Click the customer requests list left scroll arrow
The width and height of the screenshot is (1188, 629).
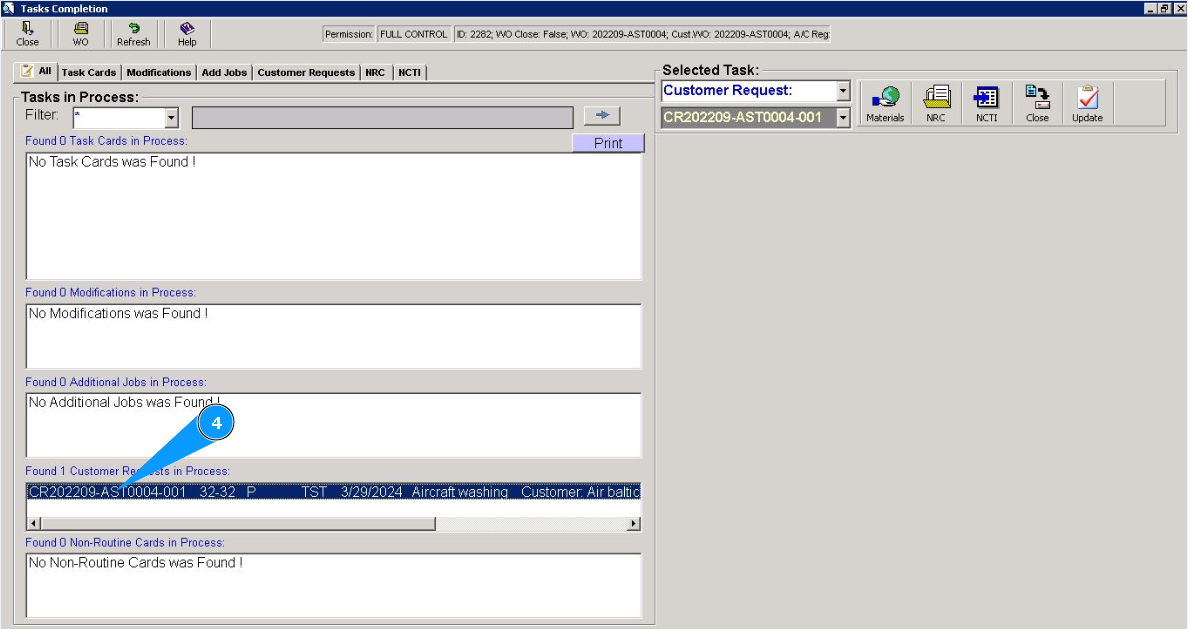[34, 524]
